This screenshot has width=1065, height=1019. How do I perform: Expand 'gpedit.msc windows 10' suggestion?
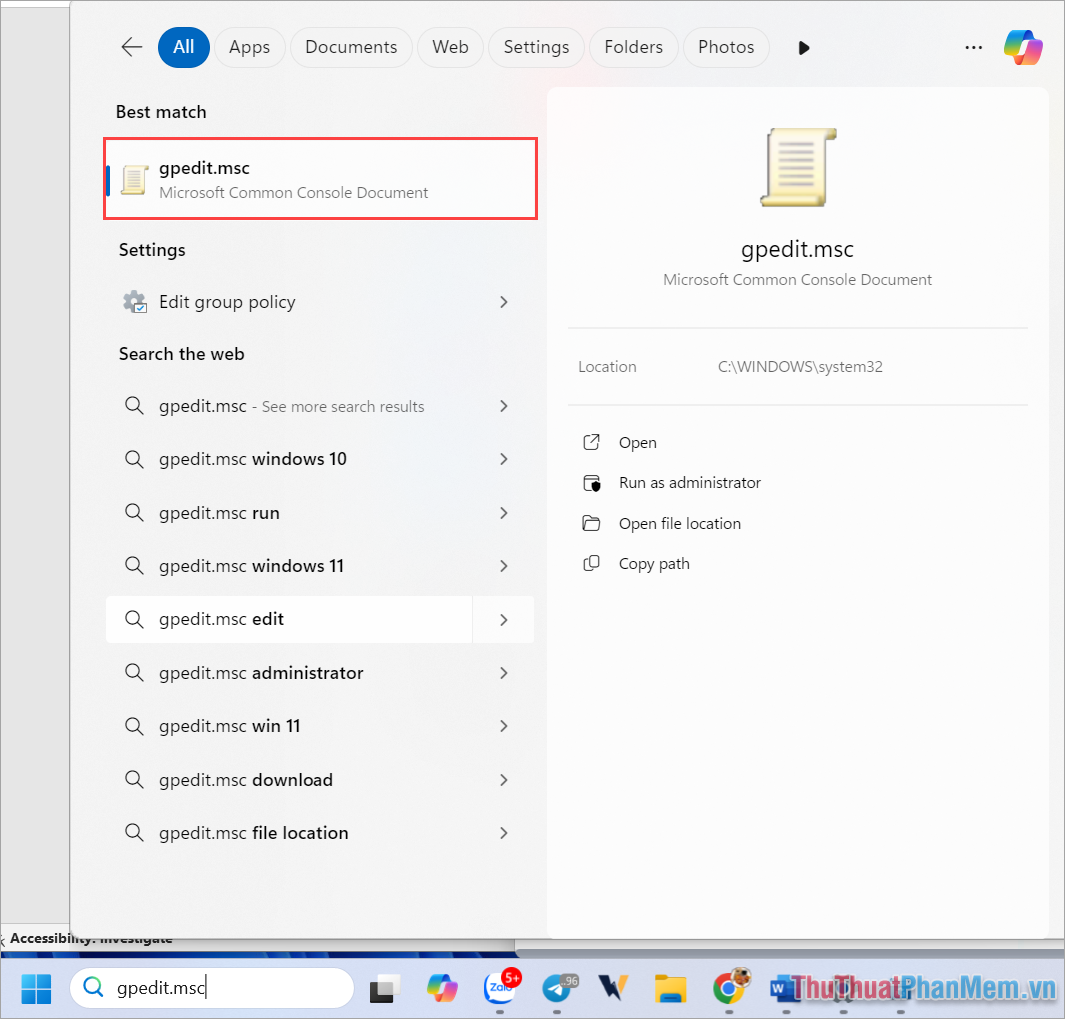(x=503, y=459)
